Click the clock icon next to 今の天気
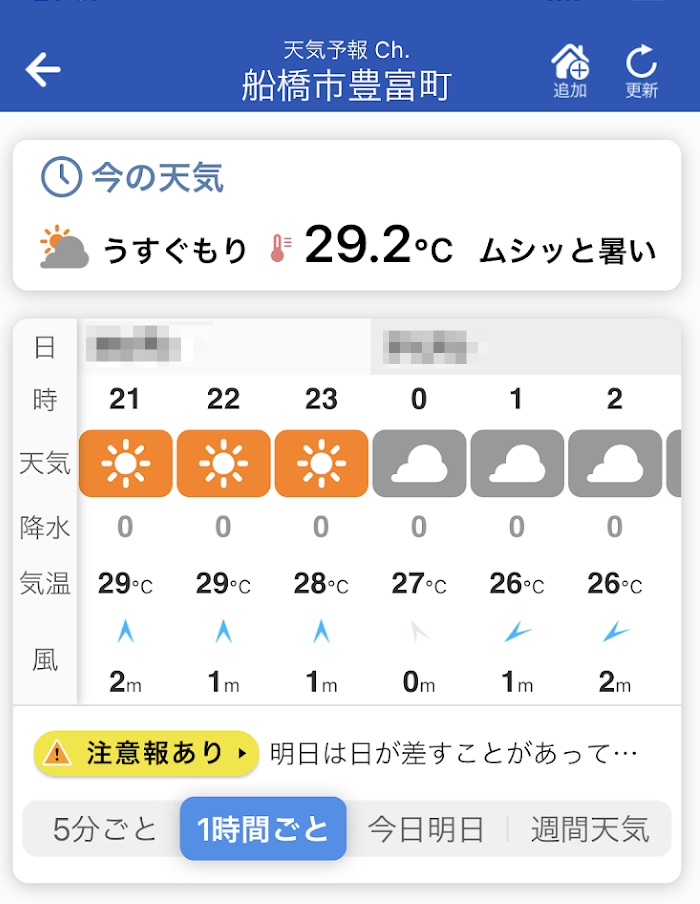This screenshot has width=700, height=904. tap(62, 178)
